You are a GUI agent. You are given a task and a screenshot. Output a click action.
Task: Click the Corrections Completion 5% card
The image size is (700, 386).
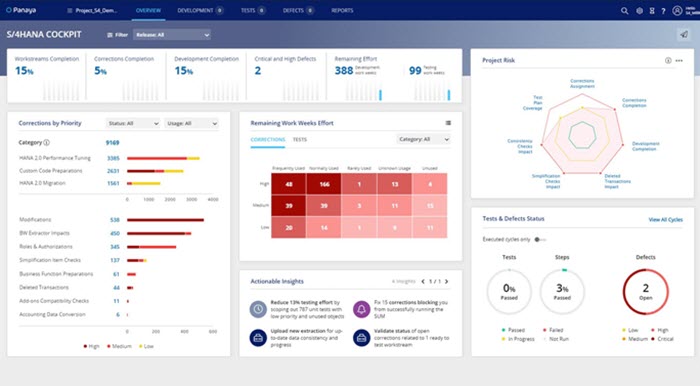click(x=126, y=76)
